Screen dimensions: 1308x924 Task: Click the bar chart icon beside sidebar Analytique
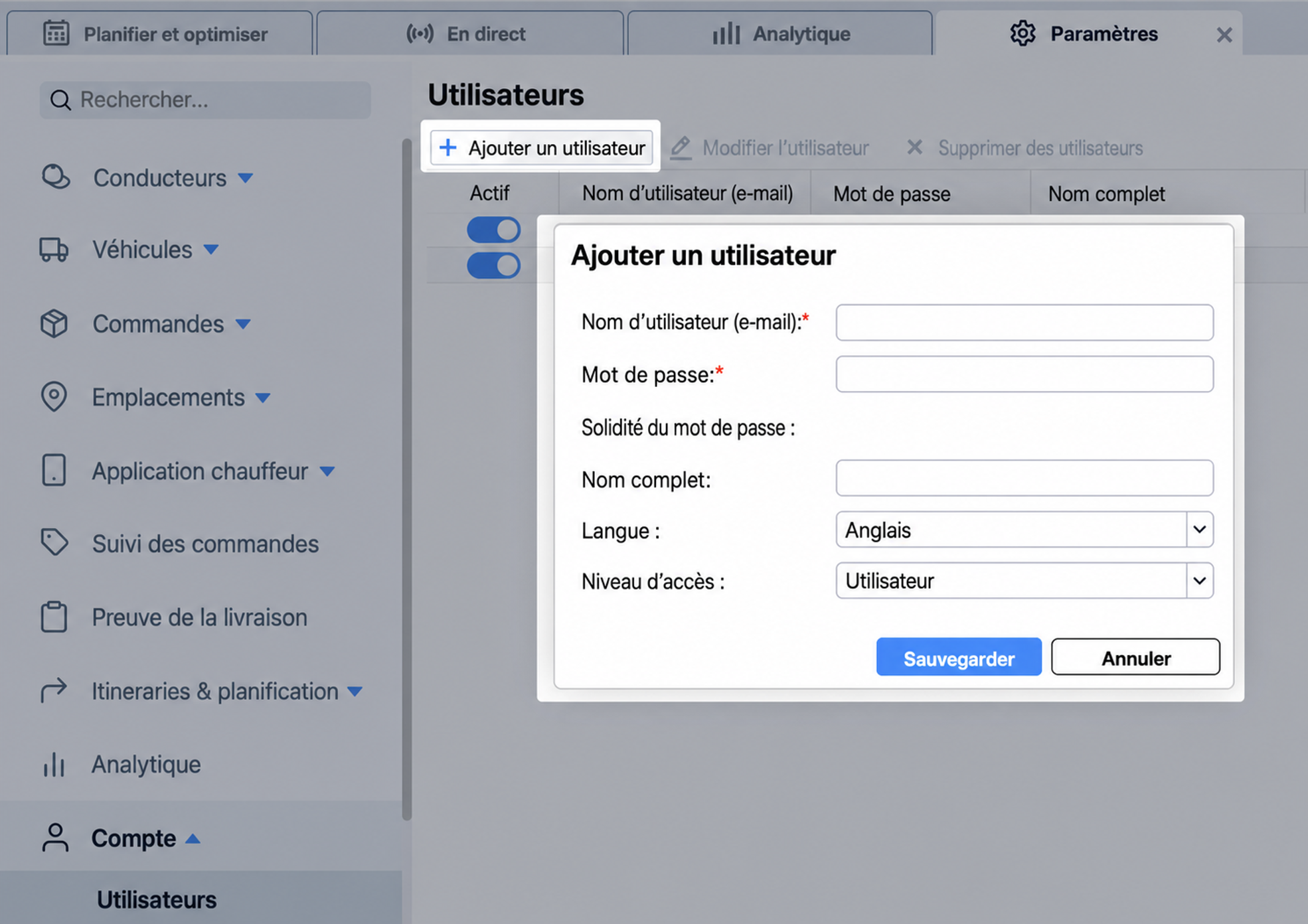pyautogui.click(x=54, y=764)
